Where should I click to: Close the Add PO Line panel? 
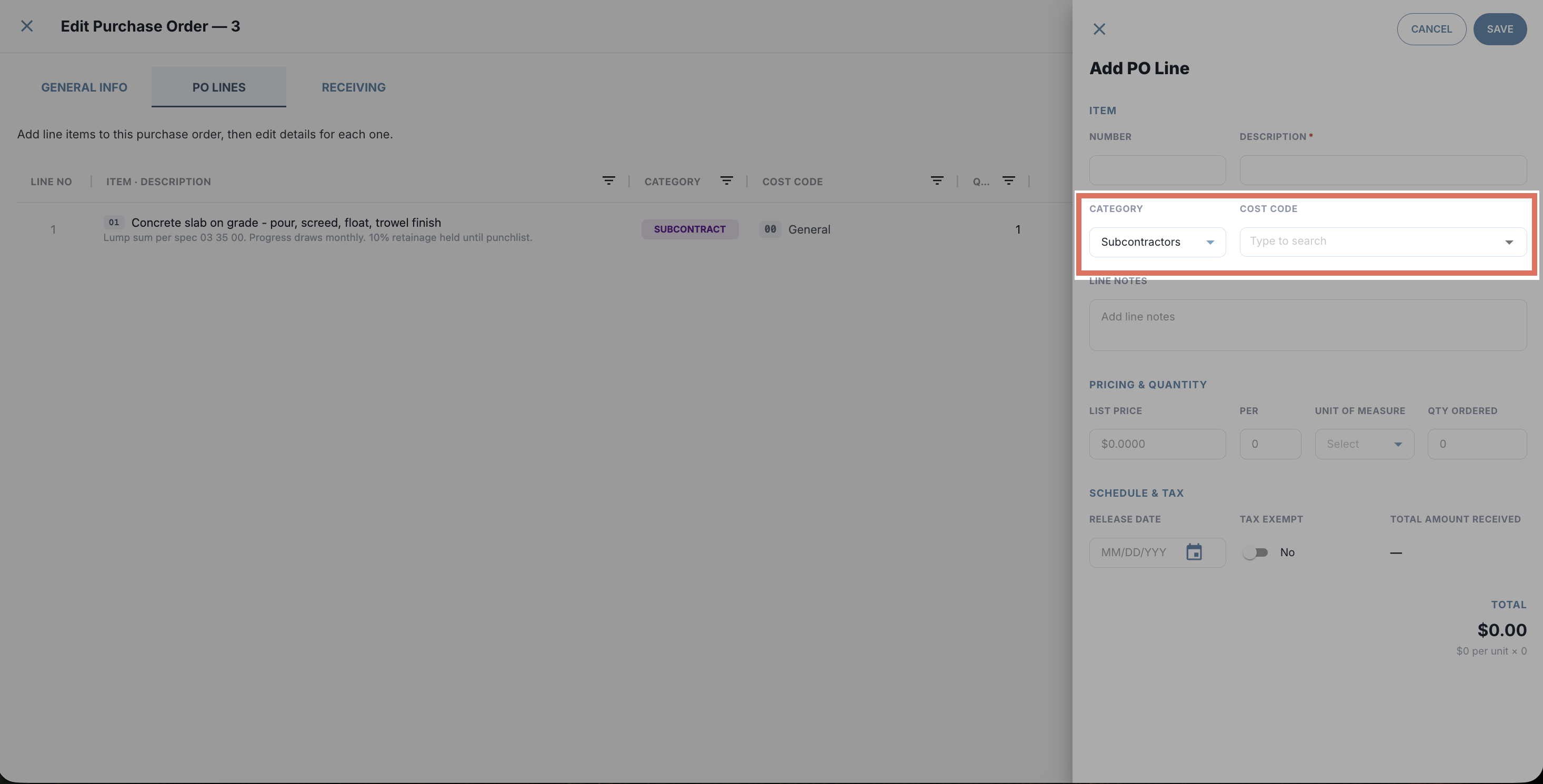pos(1099,29)
